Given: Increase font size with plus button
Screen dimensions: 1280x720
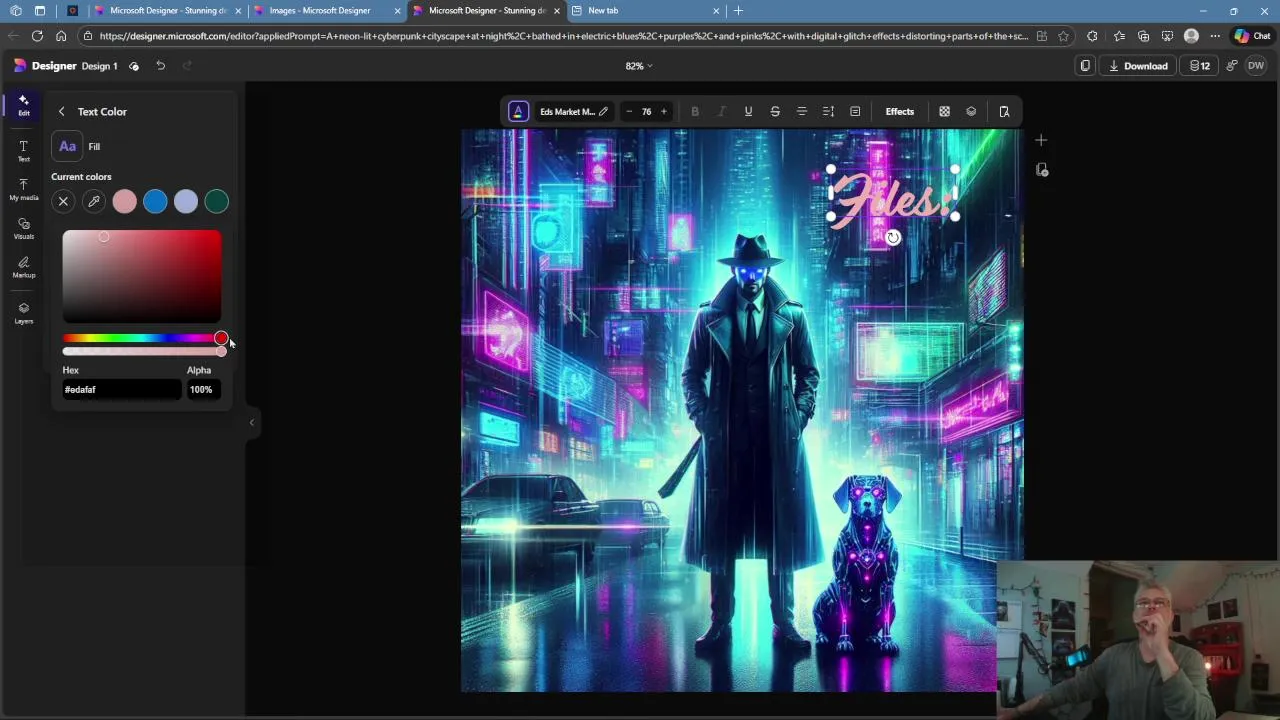Looking at the screenshot, I should pyautogui.click(x=663, y=112).
